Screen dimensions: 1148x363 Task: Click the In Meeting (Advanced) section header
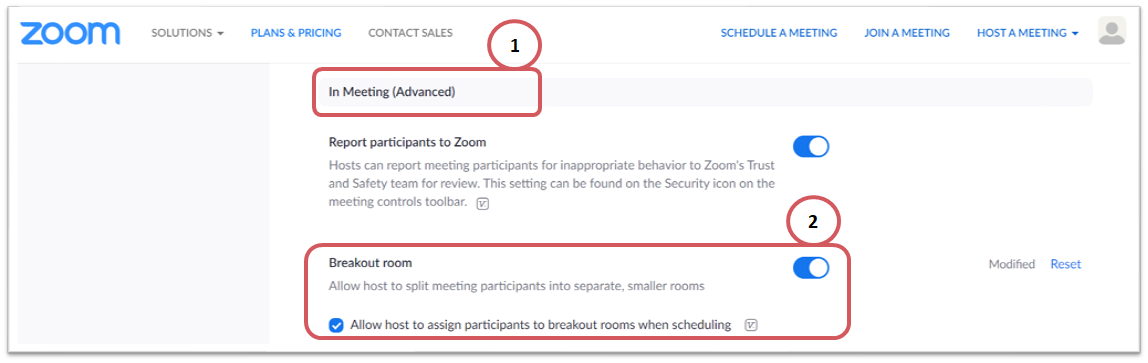tap(392, 92)
